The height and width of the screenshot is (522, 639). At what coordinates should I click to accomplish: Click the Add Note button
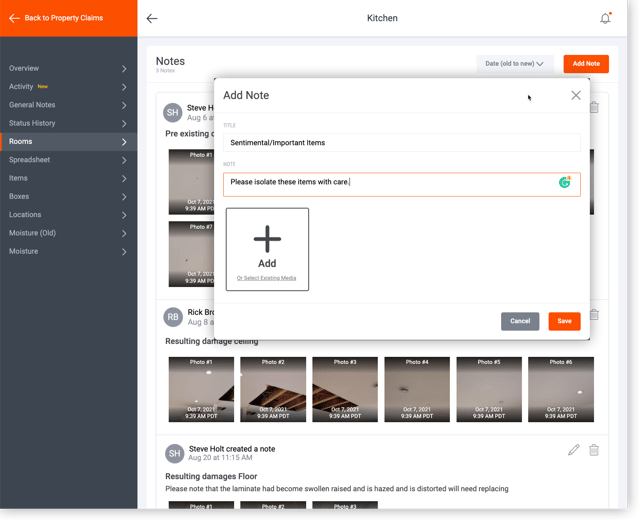click(x=586, y=64)
